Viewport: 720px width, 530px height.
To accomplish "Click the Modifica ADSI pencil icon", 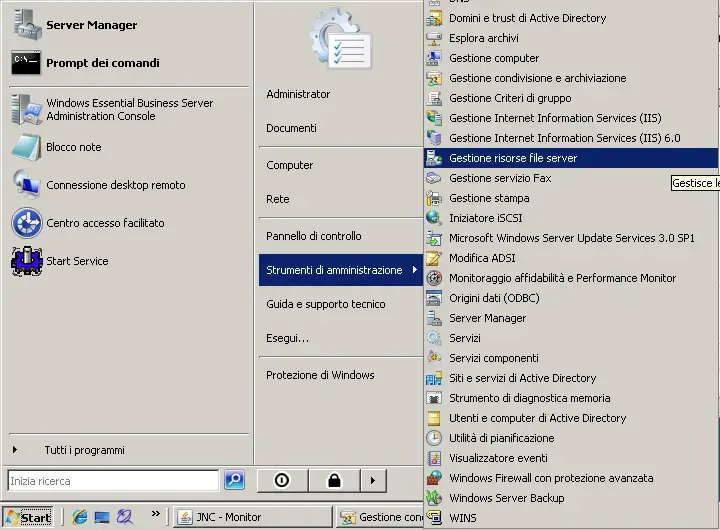I will (x=434, y=258).
